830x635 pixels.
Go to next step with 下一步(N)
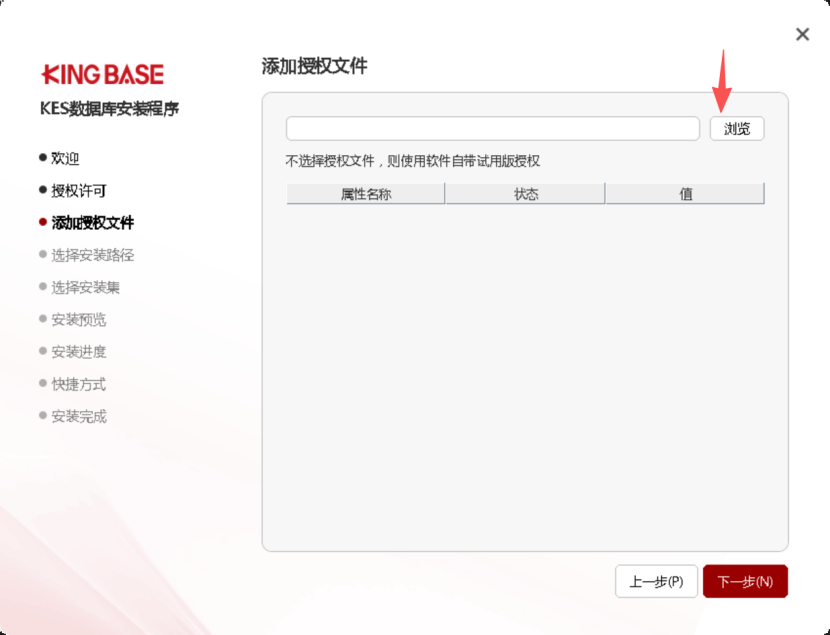tap(745, 581)
